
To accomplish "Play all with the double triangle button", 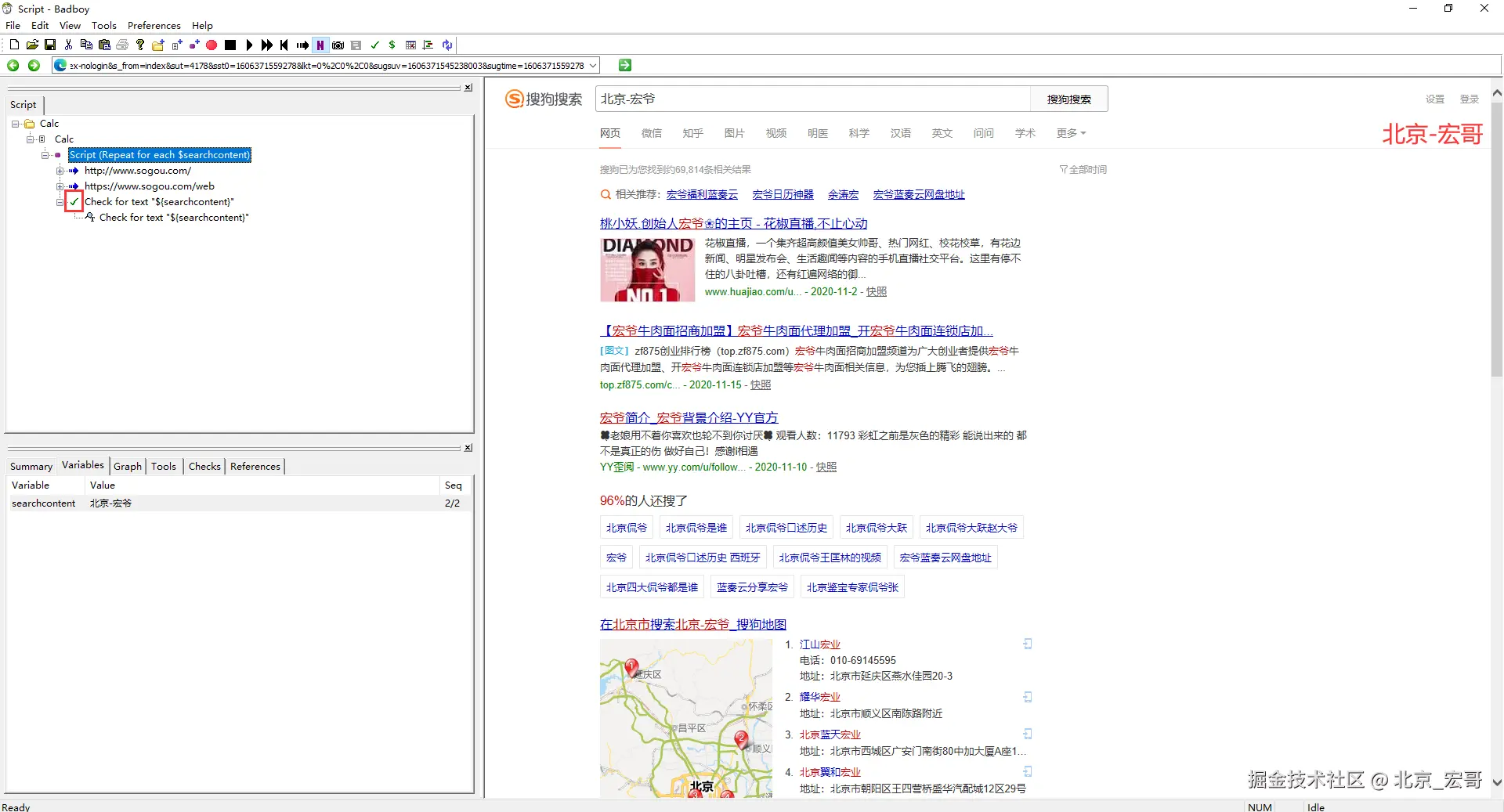I will click(267, 45).
